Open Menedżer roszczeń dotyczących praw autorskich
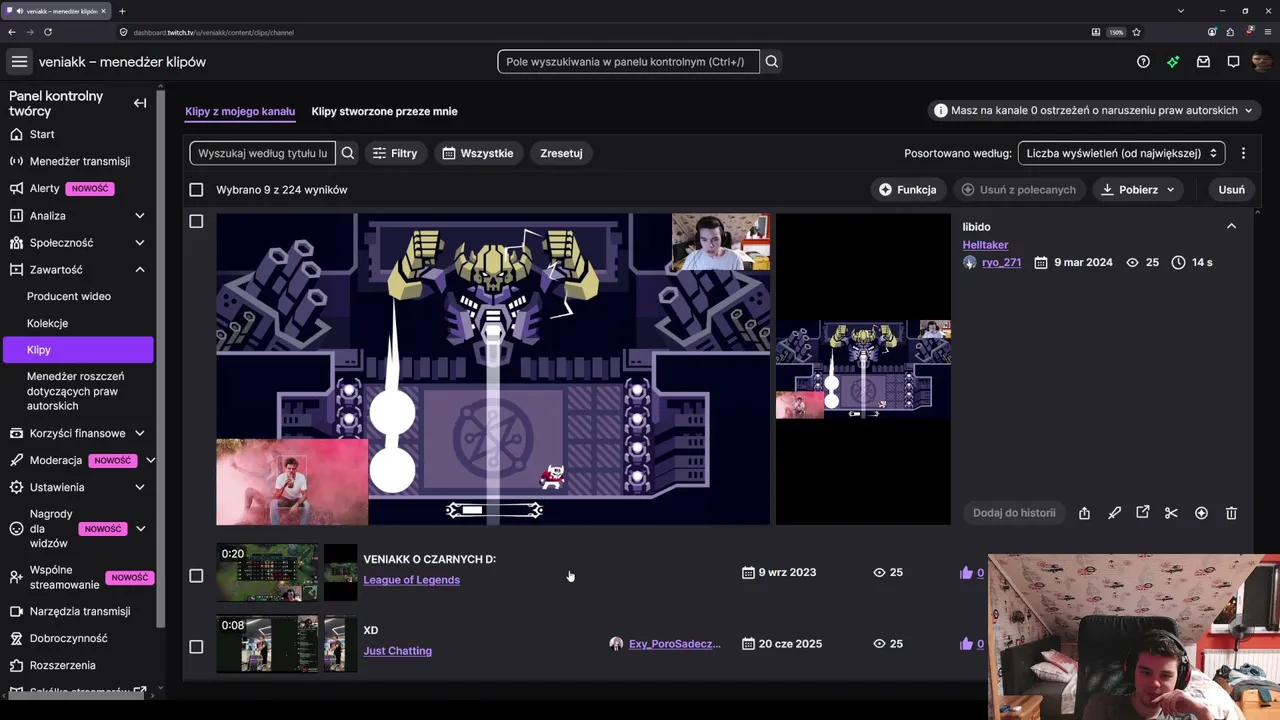This screenshot has width=1280, height=720. tap(76, 391)
